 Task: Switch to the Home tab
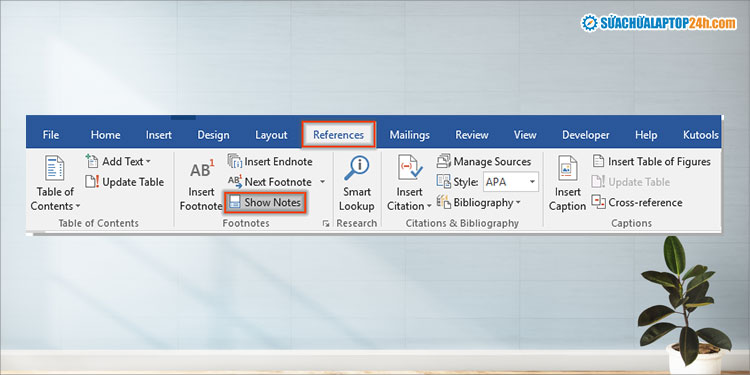(x=105, y=135)
